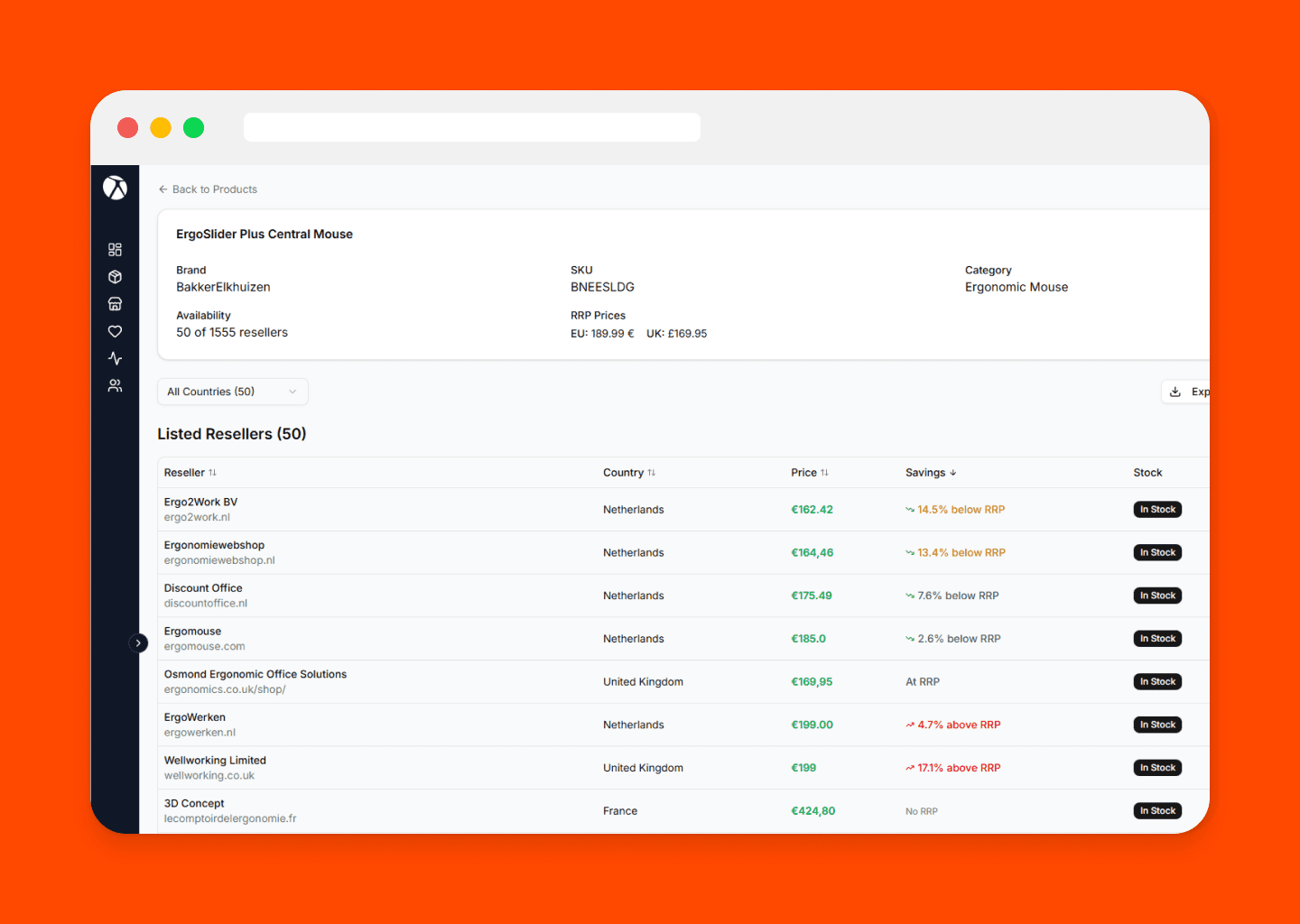
Task: Click In Stock badge for 3D Concept
Action: pyautogui.click(x=1158, y=811)
